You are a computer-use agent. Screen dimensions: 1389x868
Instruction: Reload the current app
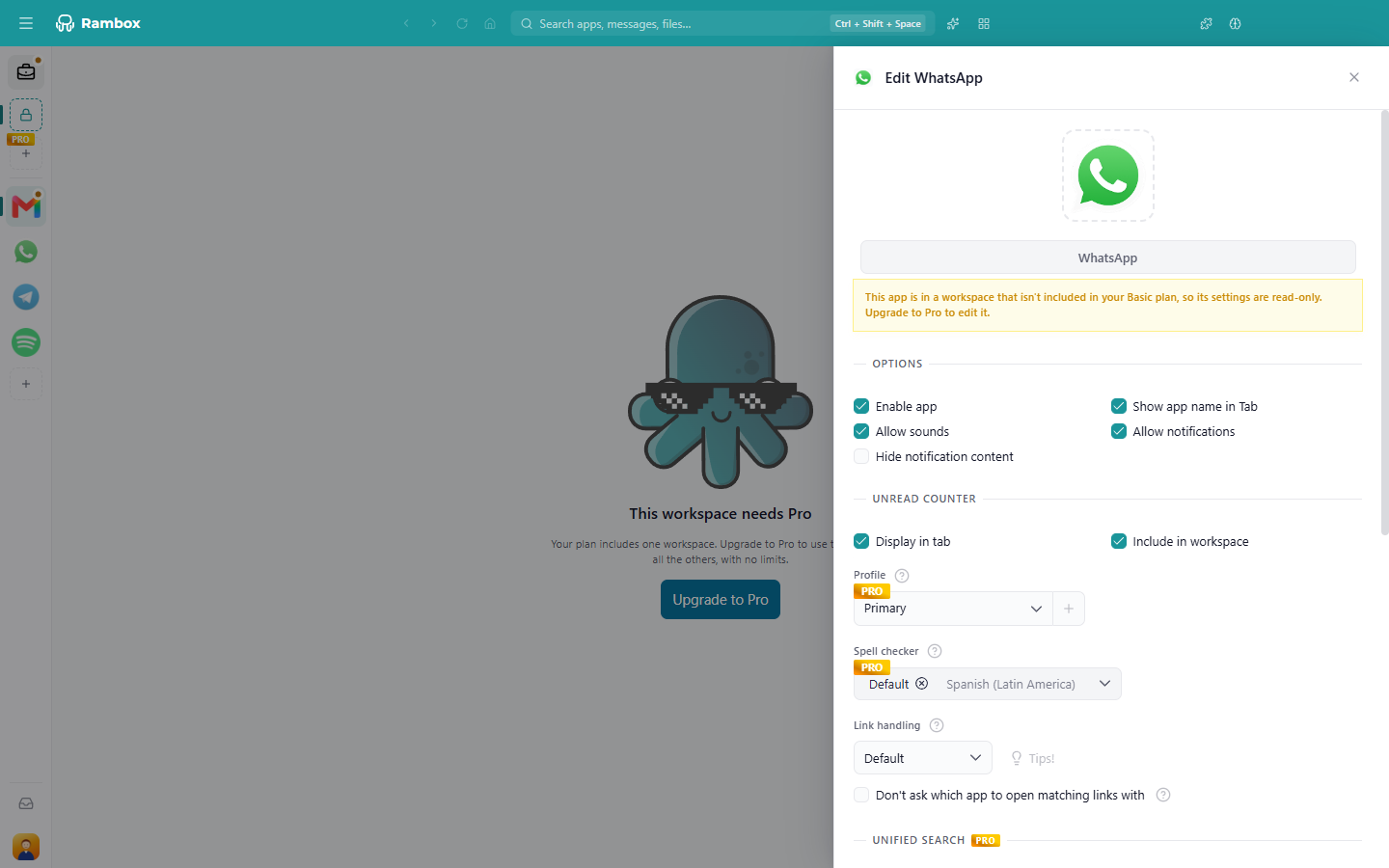(462, 23)
